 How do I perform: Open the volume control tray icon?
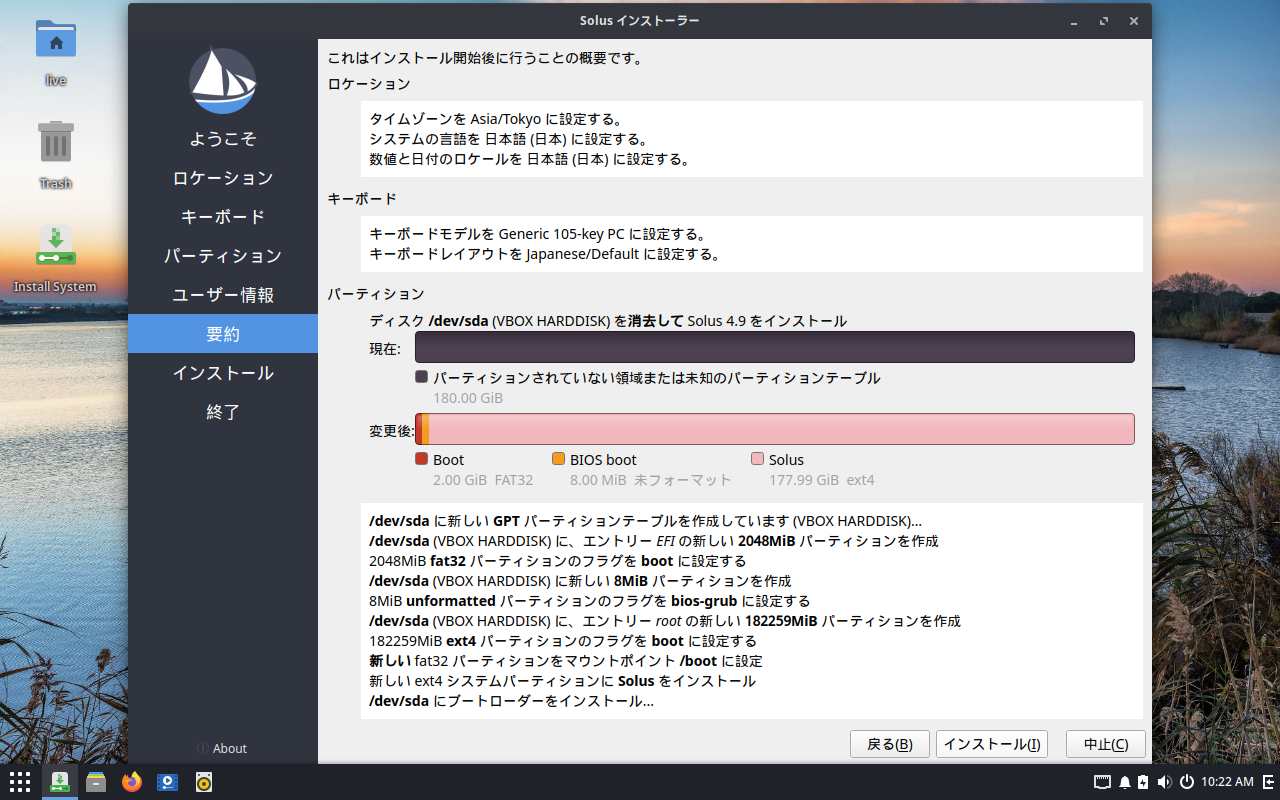click(x=1164, y=782)
